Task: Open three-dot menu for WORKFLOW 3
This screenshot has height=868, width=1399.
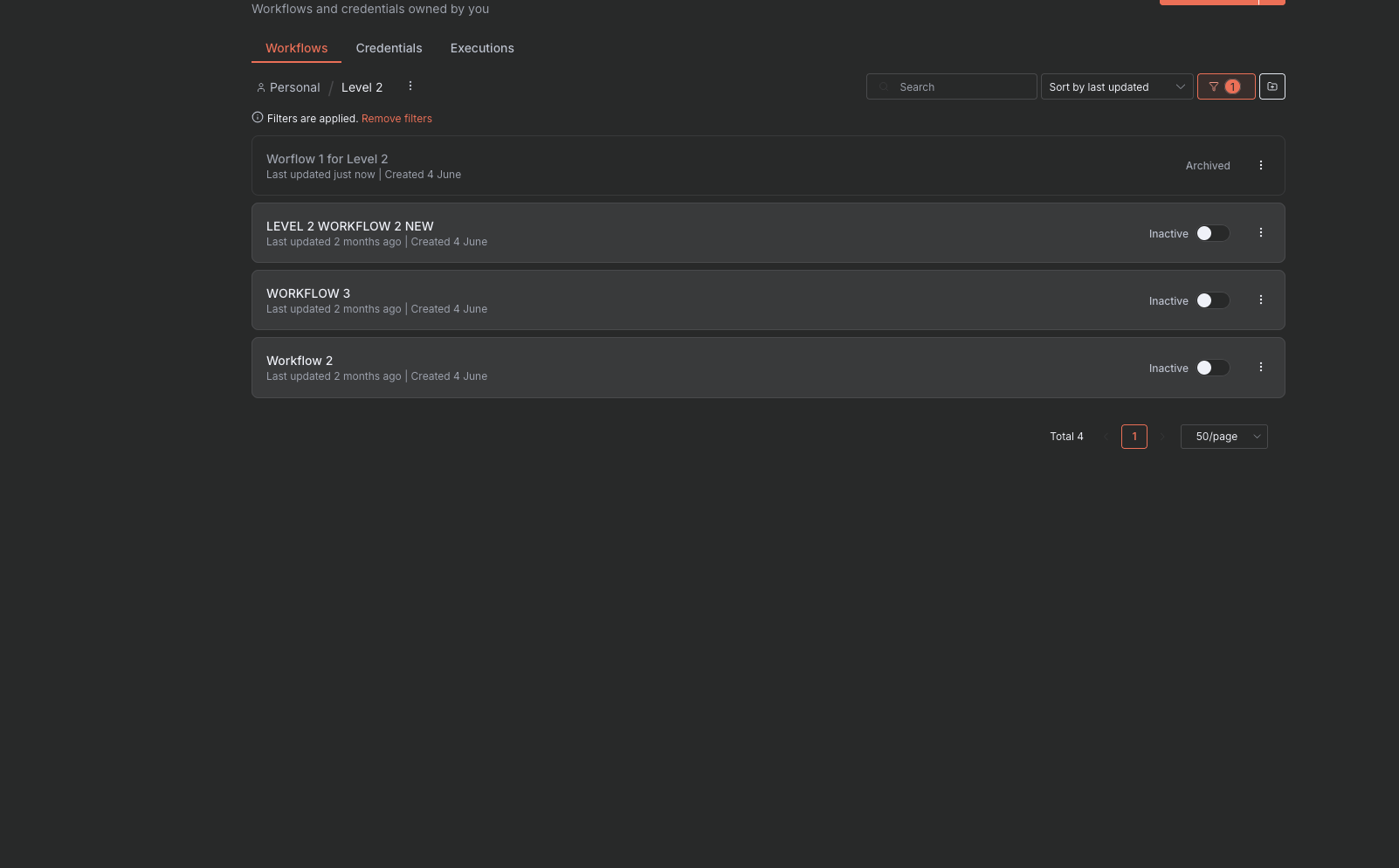Action: [1260, 300]
